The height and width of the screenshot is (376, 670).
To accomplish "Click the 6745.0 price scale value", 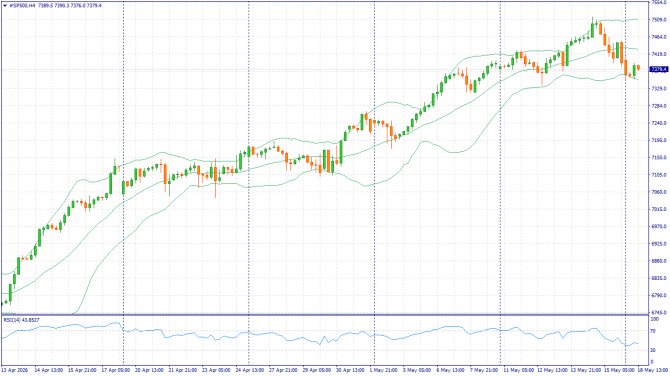I will click(x=659, y=313).
